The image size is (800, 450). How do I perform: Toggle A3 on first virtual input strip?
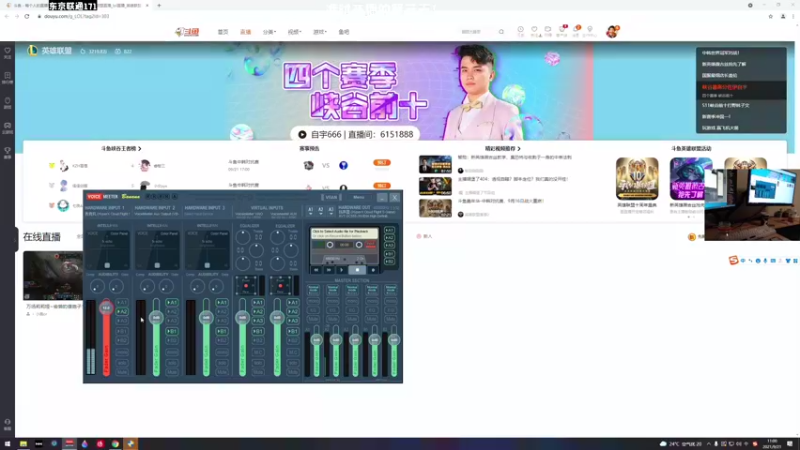tap(258, 321)
